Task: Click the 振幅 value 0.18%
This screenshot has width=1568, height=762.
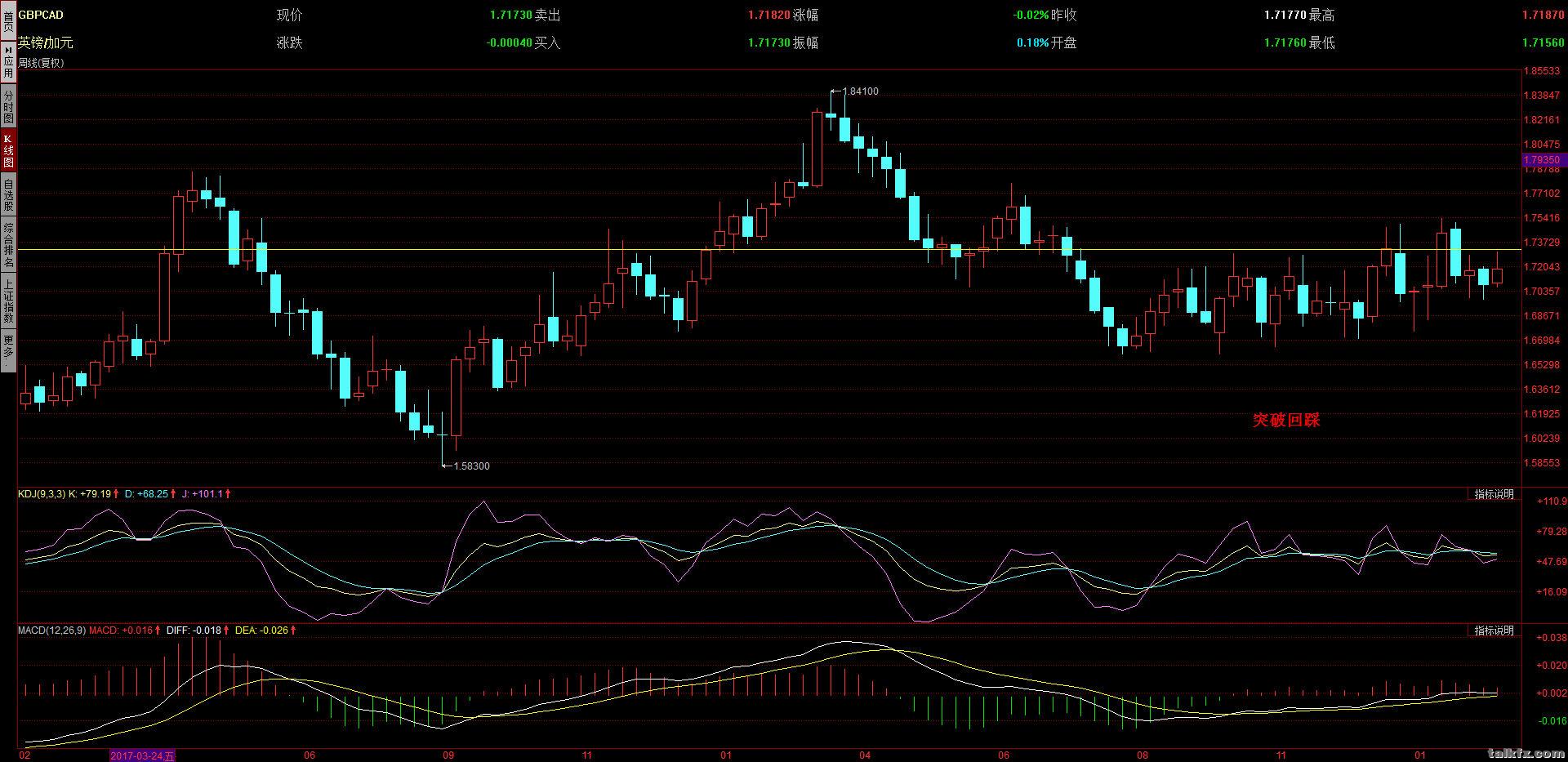Action: [x=1033, y=42]
